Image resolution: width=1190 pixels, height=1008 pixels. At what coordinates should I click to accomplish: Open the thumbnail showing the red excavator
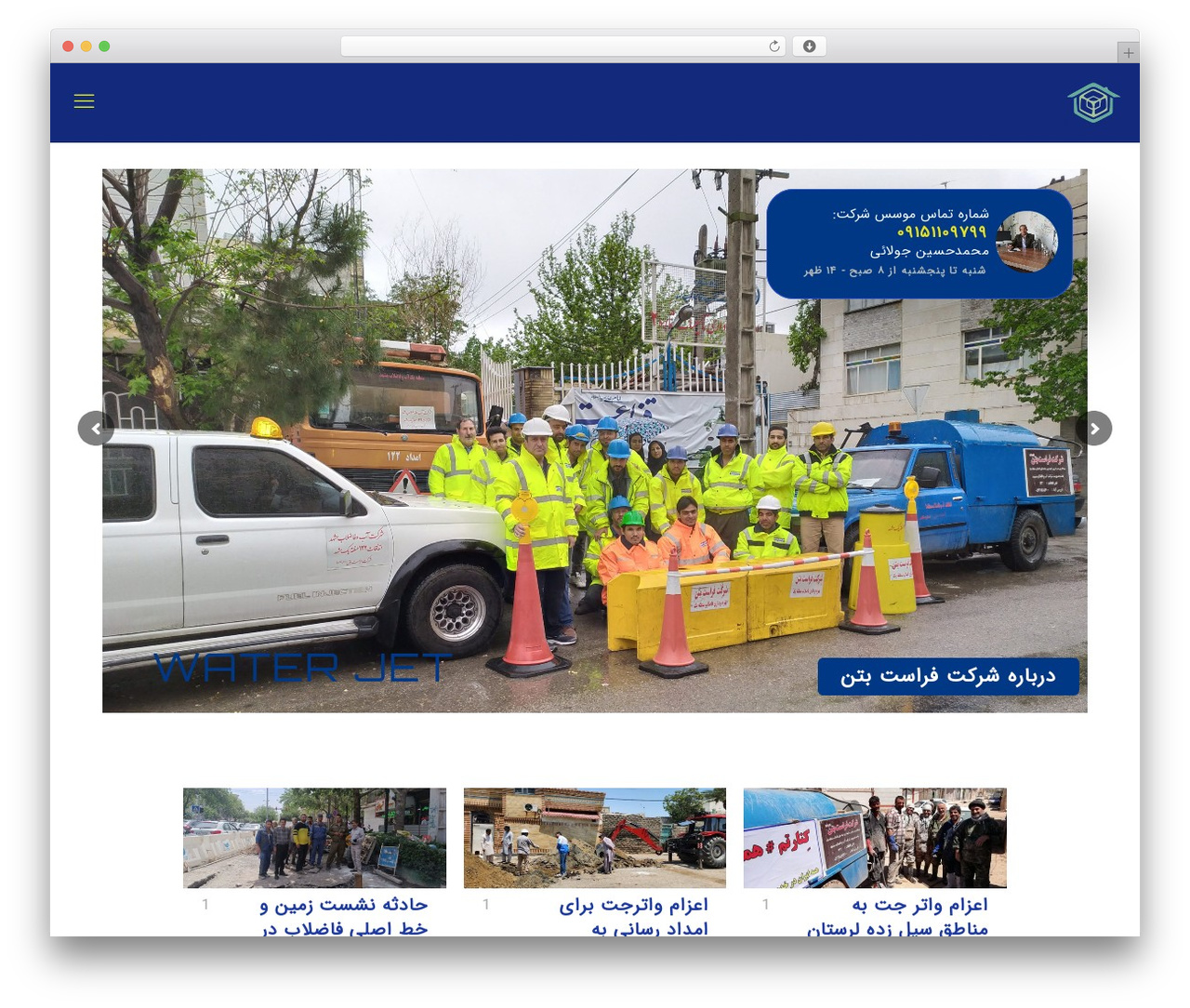coord(595,838)
